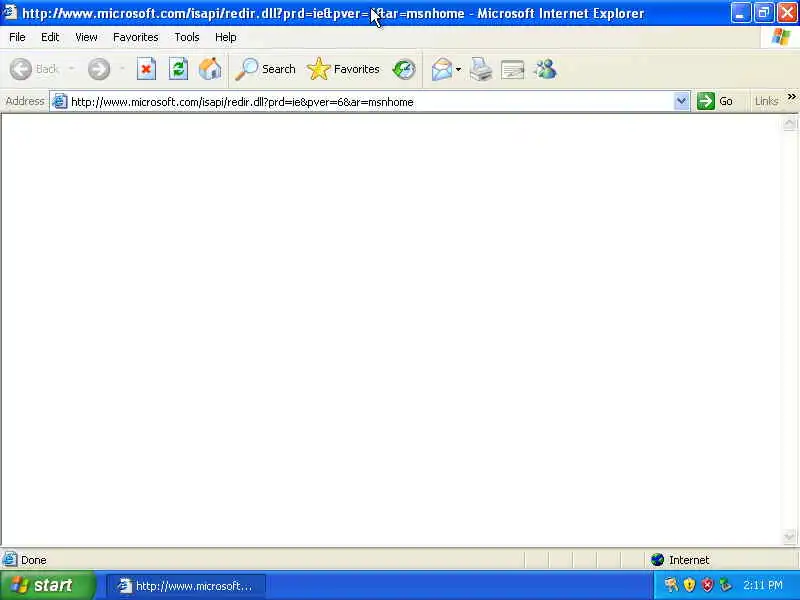Click the Internet security zone label
Screen dimensions: 800x600
(x=689, y=560)
